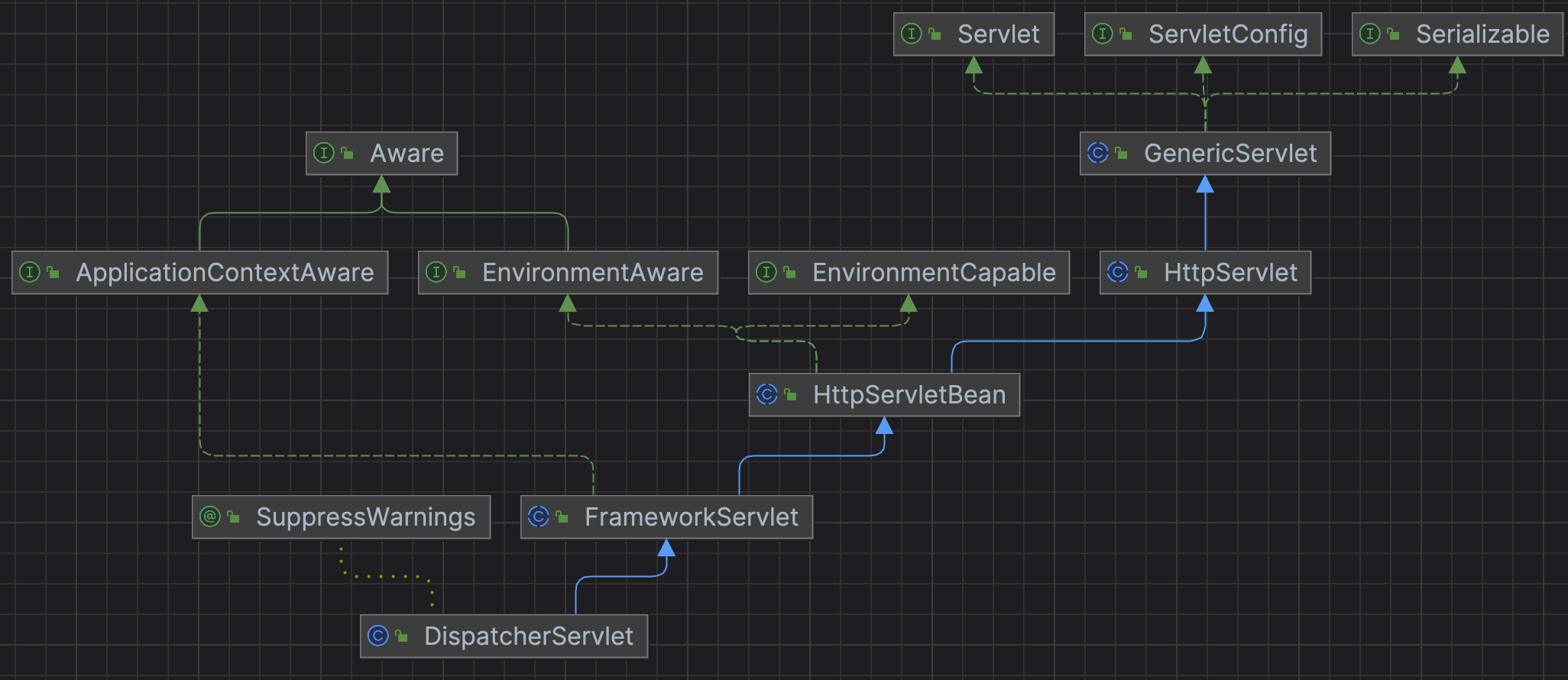The image size is (1568, 680).
Task: Click the public visibility icon on DispatcherServlet
Action: point(402,636)
